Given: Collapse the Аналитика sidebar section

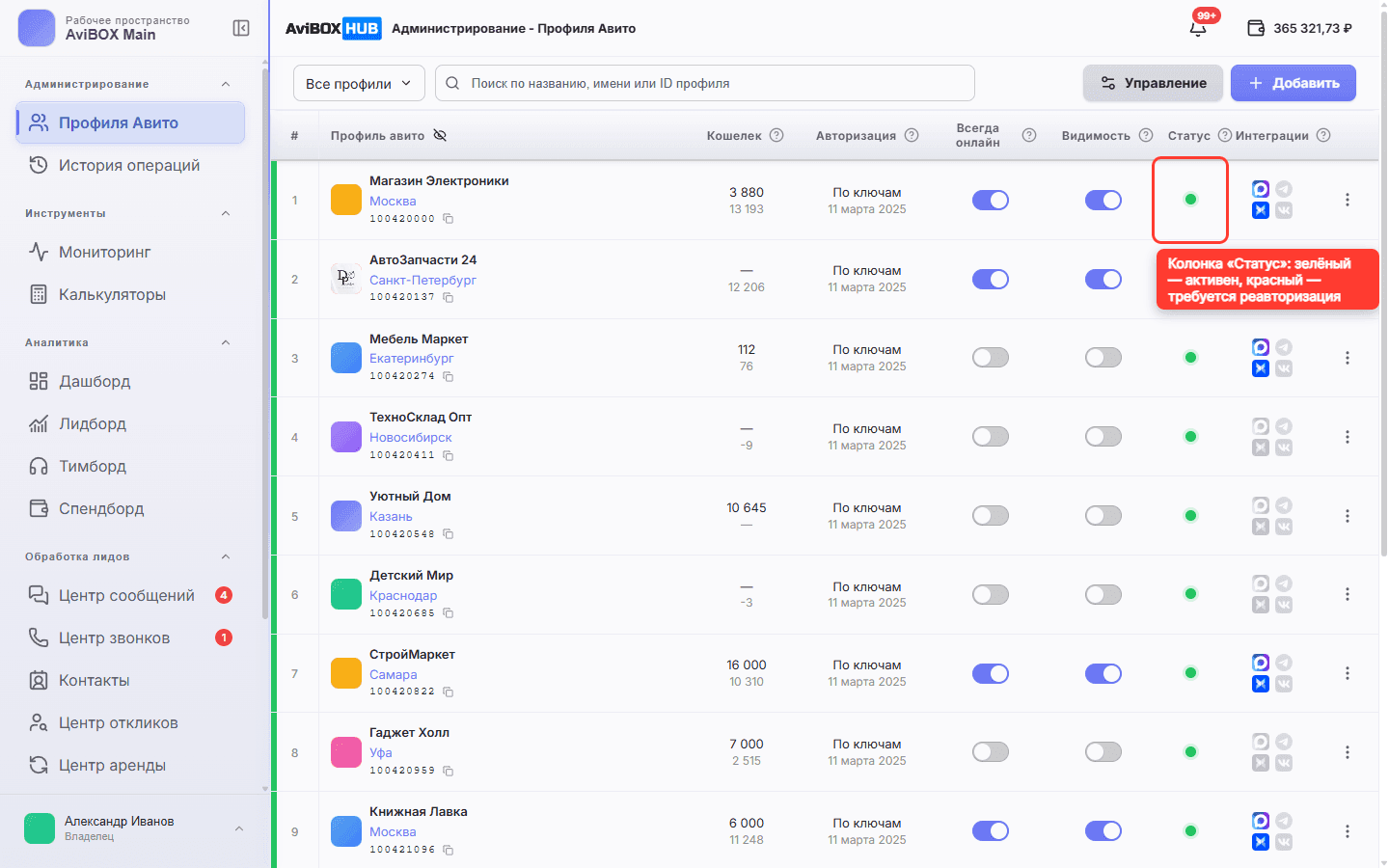Looking at the screenshot, I should [x=226, y=342].
